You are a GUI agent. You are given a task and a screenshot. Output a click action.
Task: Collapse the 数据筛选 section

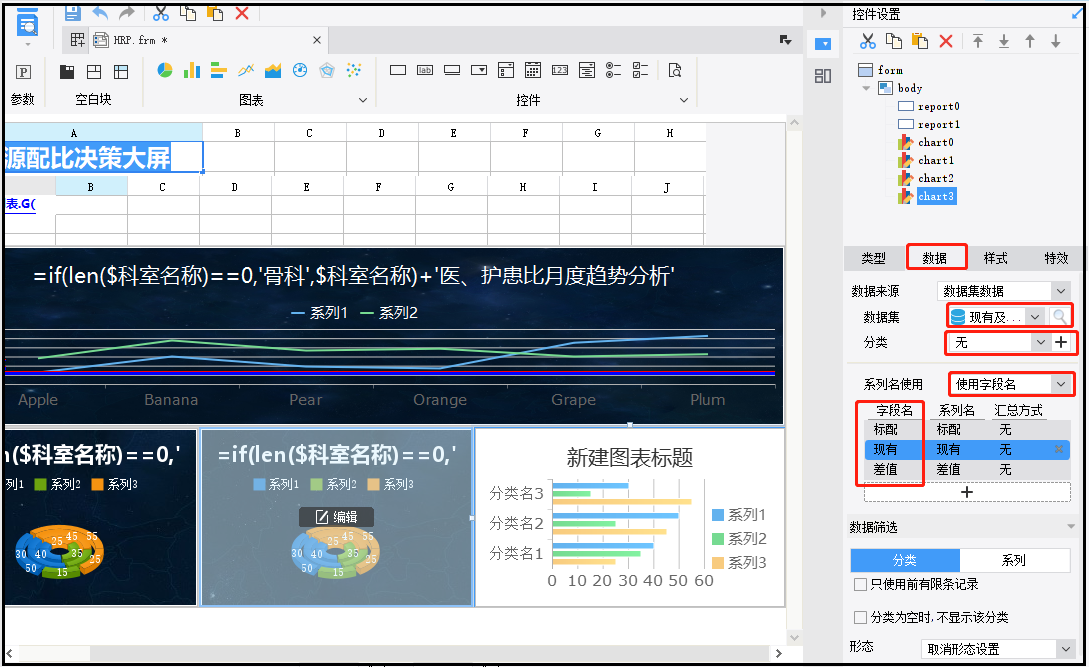point(1071,527)
